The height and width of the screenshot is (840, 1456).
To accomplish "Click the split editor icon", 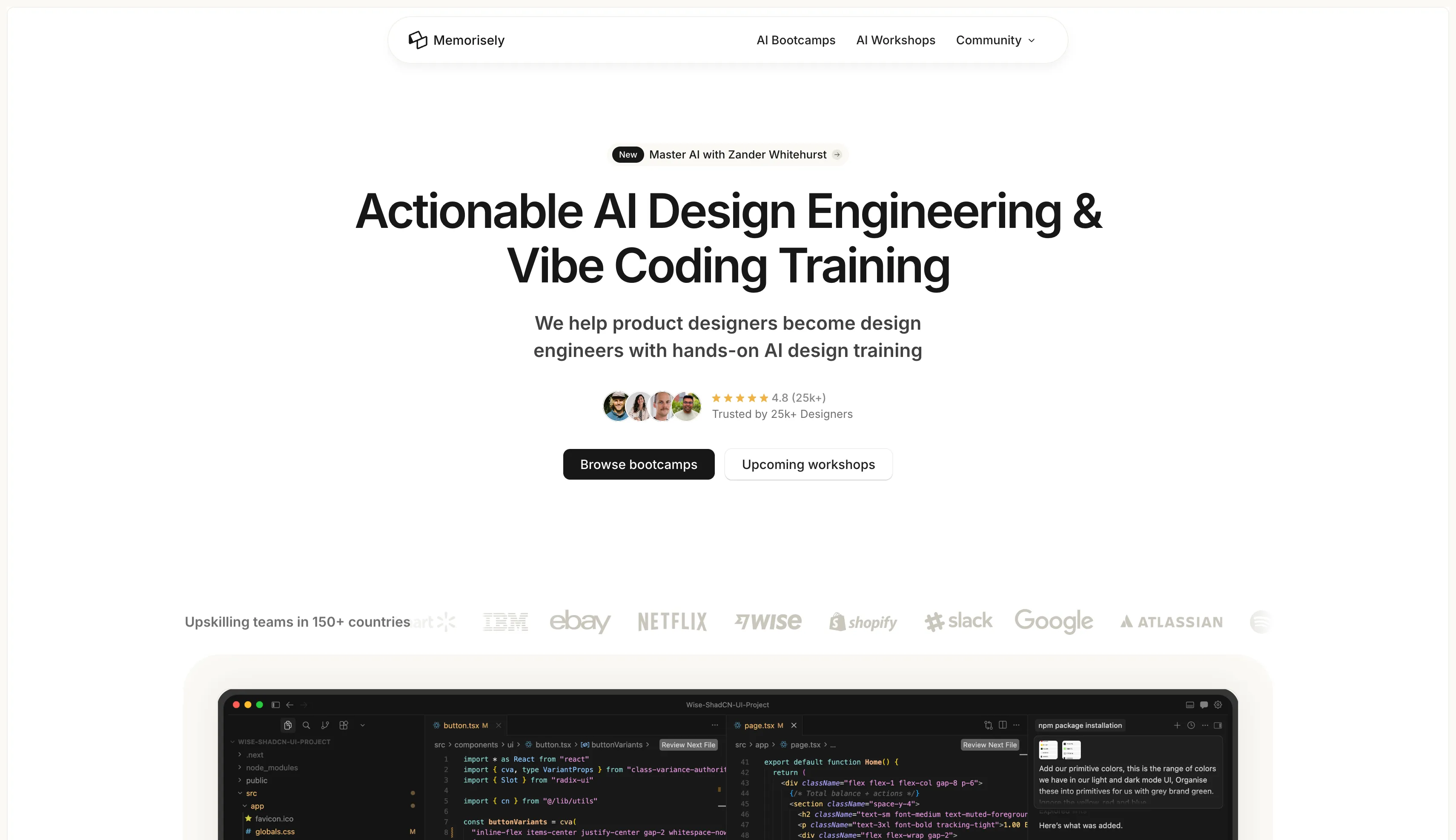I will click(x=1003, y=725).
